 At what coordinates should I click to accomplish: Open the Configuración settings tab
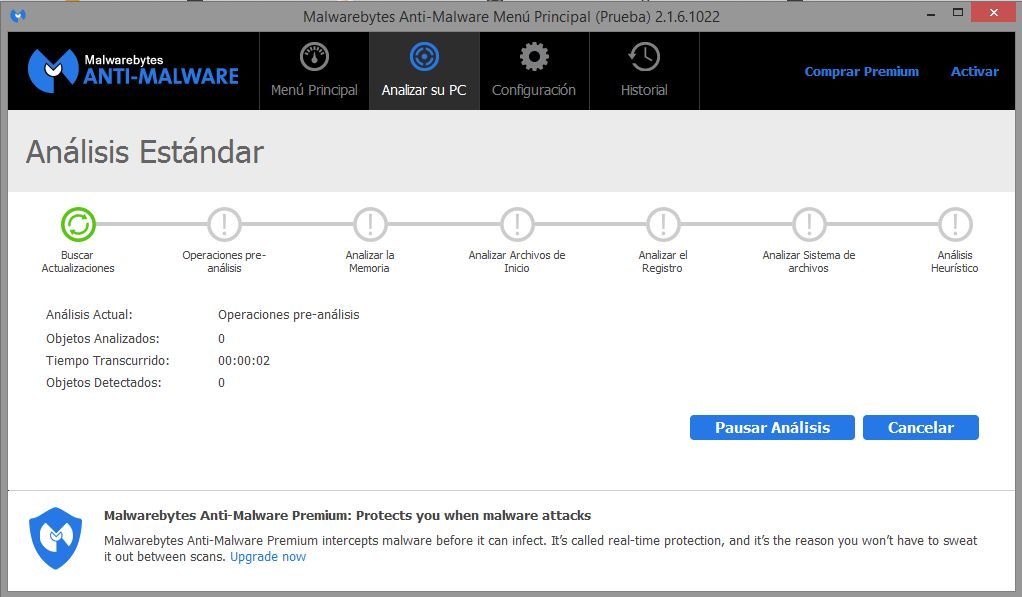pyautogui.click(x=534, y=71)
